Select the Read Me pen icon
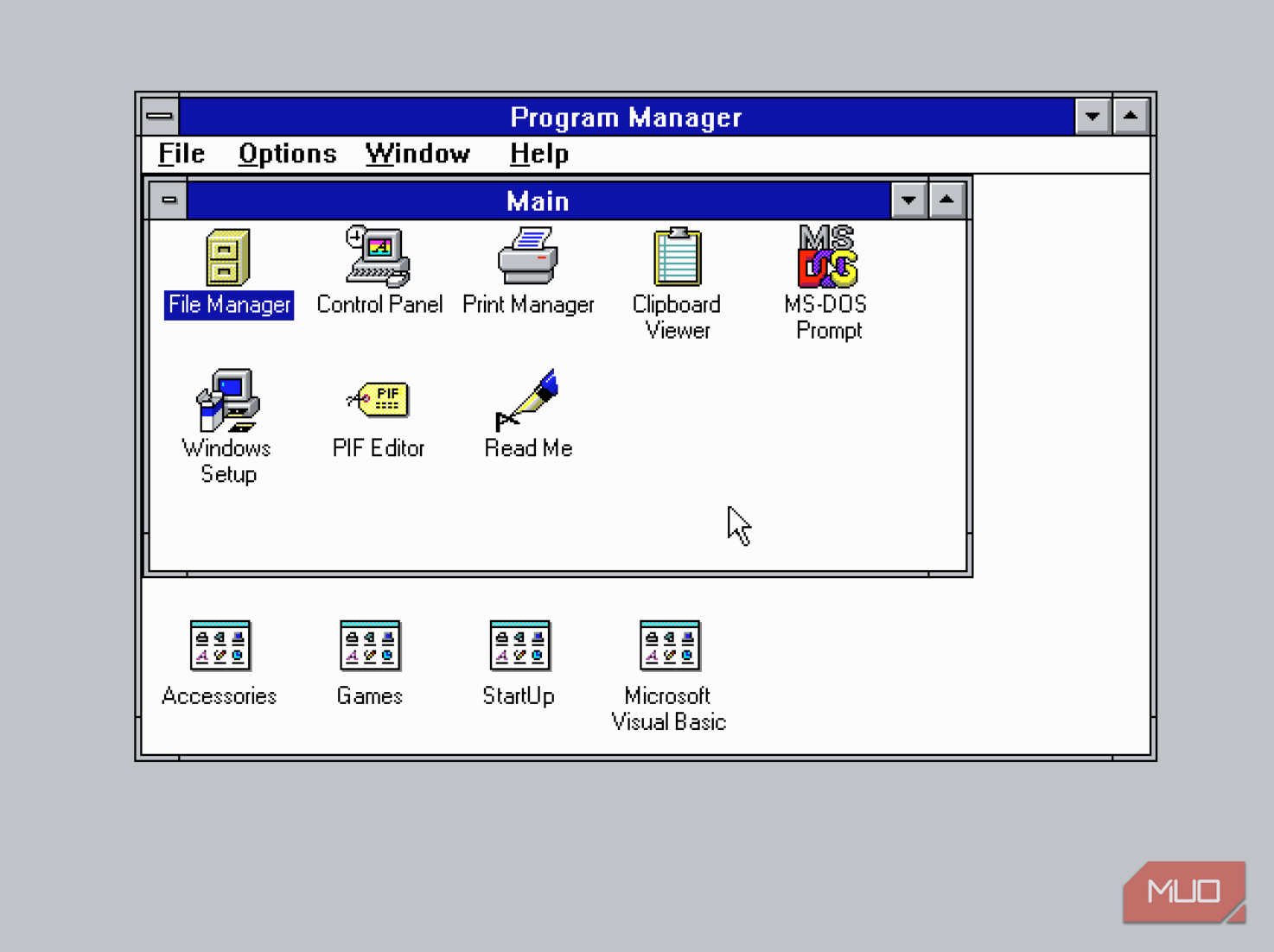Viewport: 1274px width, 952px height. coord(527,400)
